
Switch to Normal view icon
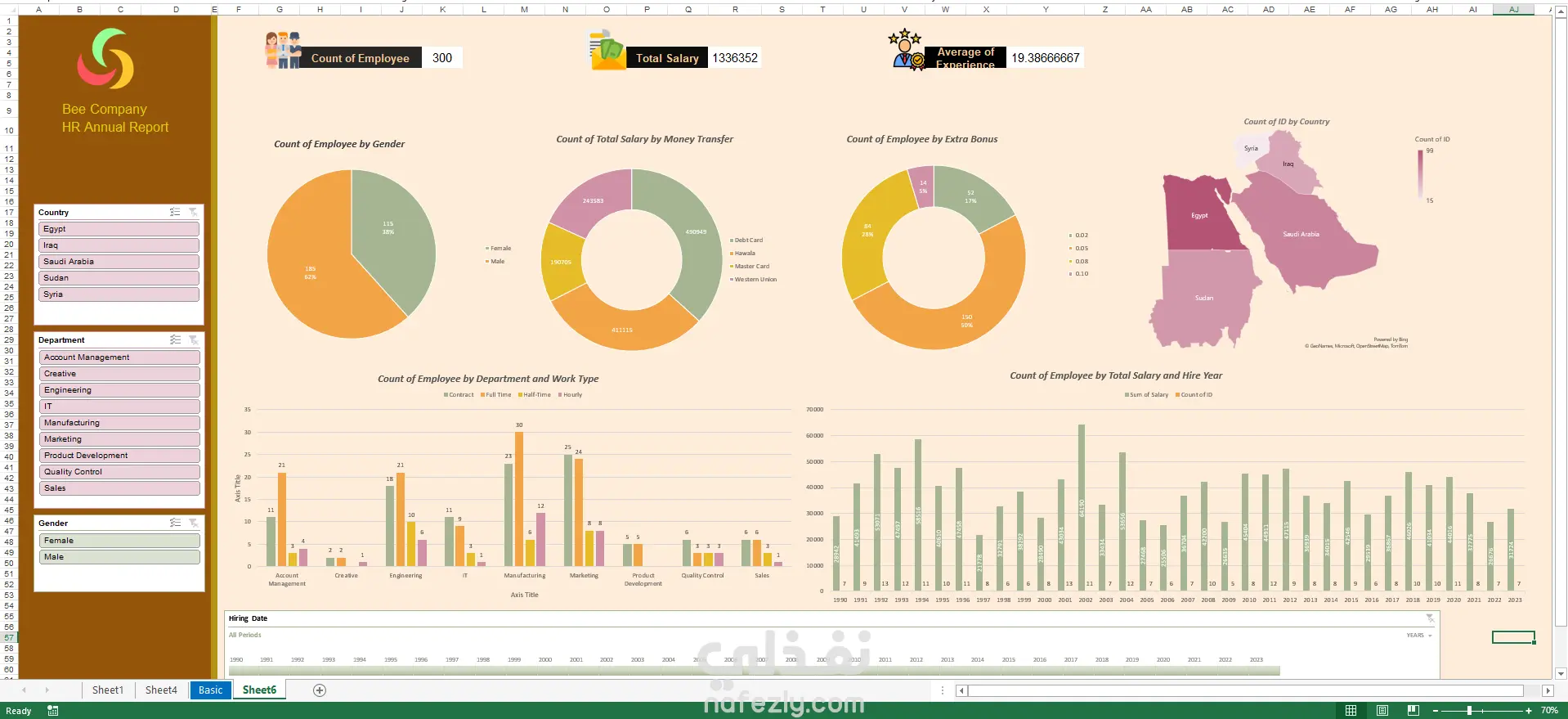(x=1351, y=710)
